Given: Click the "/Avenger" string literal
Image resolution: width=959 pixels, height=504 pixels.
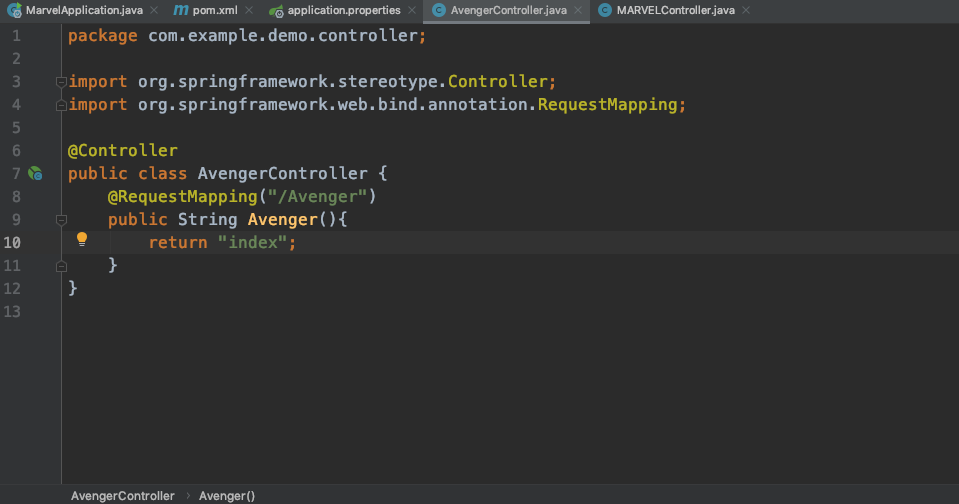Looking at the screenshot, I should click(x=317, y=196).
